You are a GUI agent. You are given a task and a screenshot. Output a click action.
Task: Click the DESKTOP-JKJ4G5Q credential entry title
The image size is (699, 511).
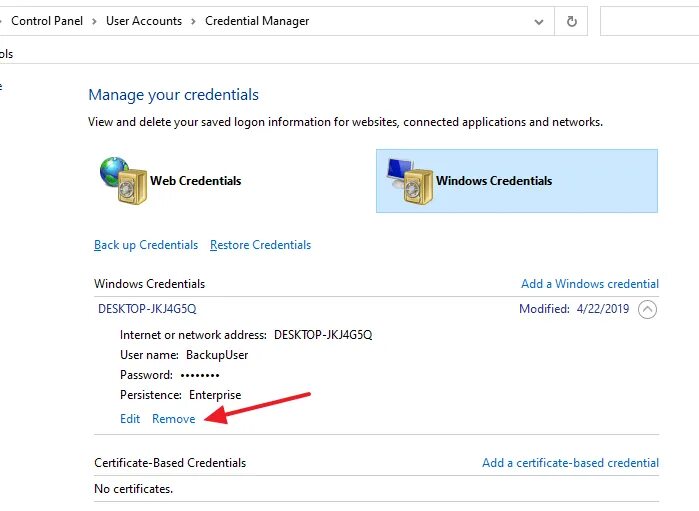click(x=147, y=309)
